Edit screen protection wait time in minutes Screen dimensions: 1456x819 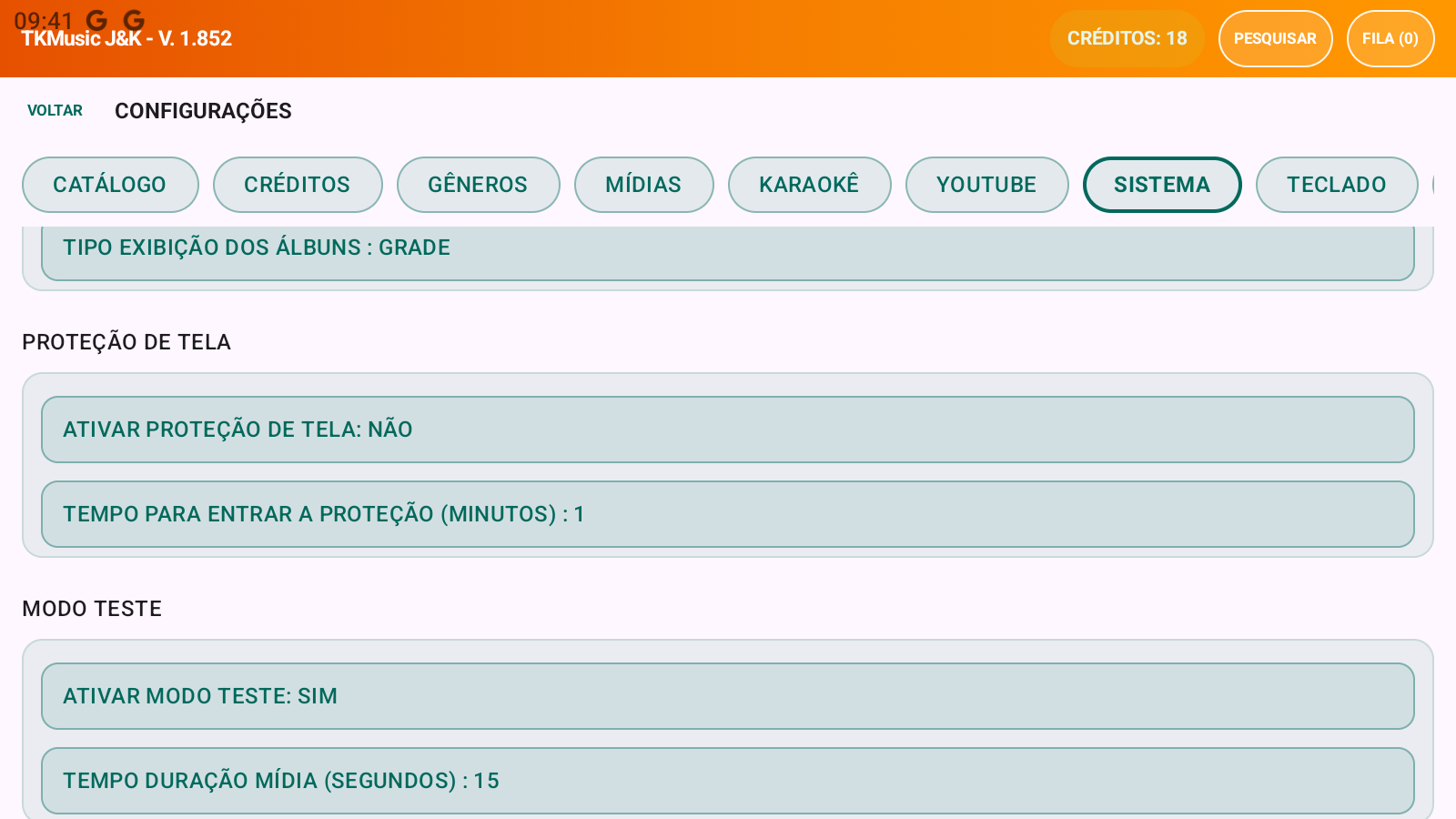tap(728, 514)
